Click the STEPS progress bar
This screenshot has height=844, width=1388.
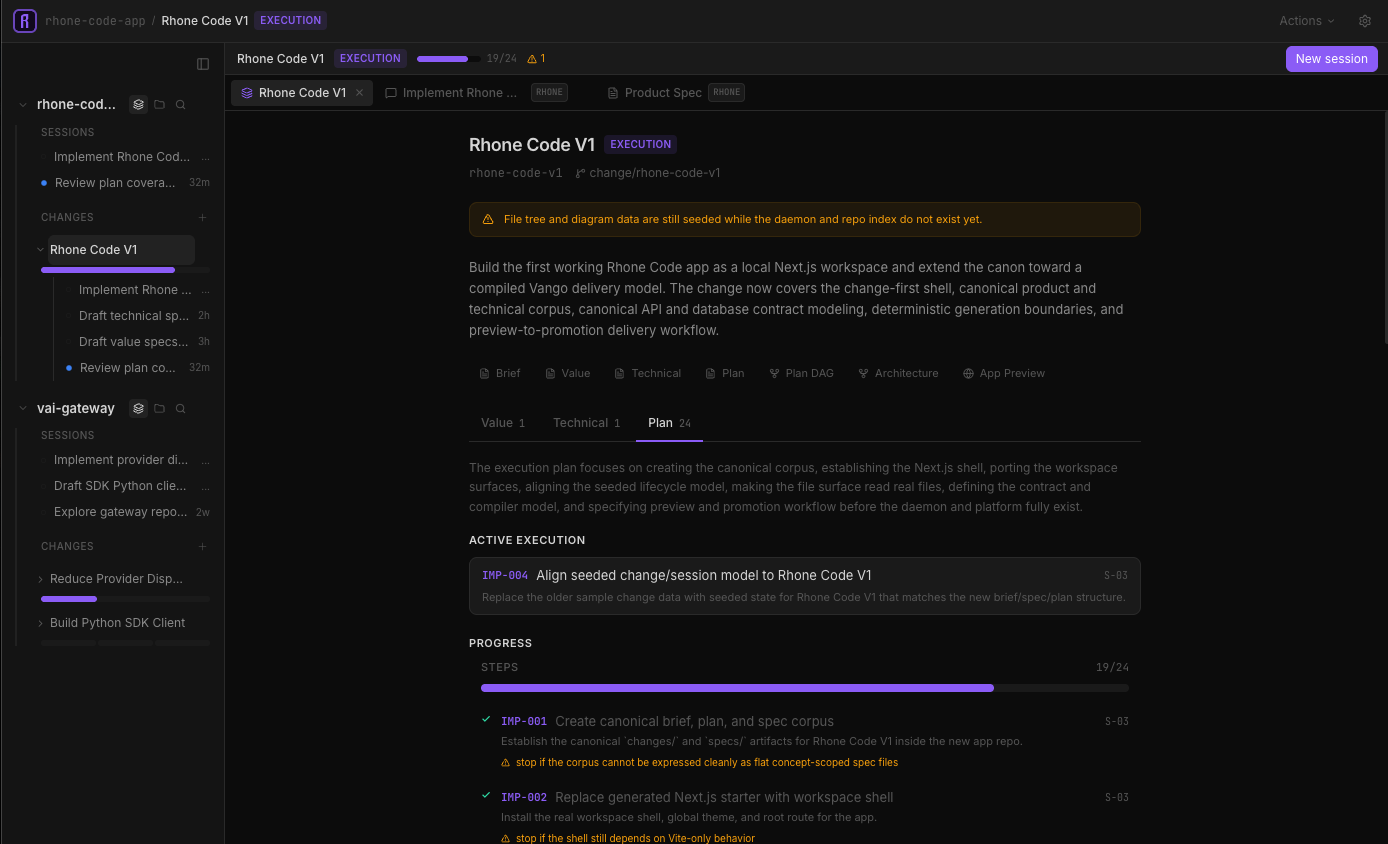805,688
